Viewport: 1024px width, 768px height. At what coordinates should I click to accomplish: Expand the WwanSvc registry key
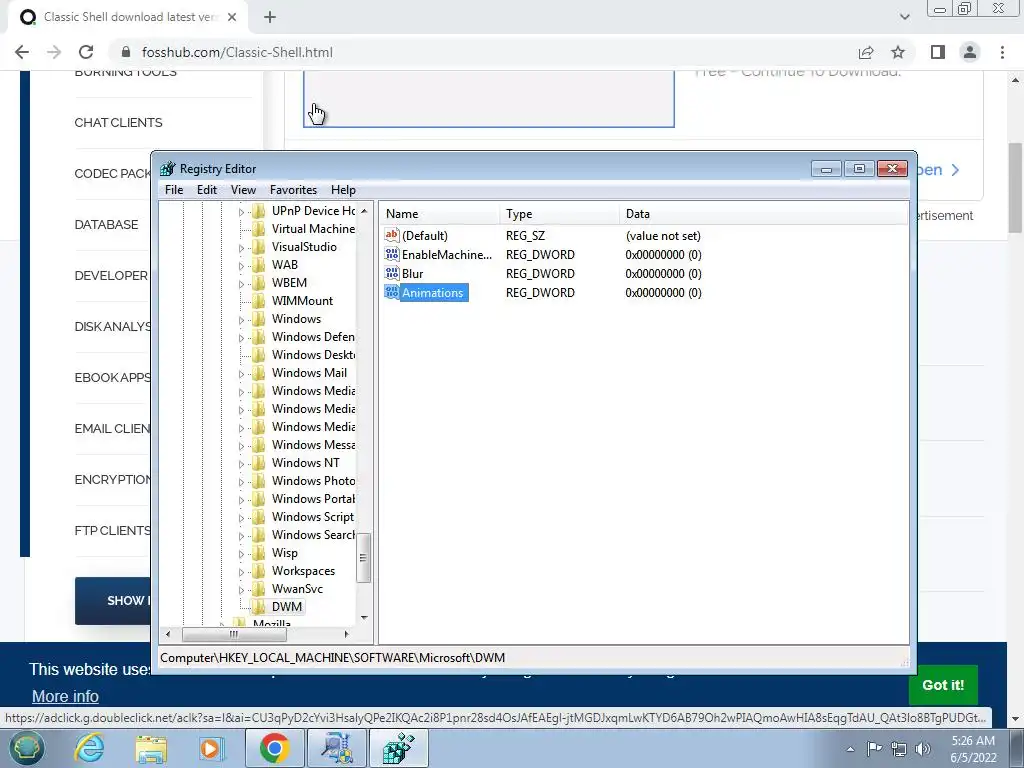coord(241,590)
